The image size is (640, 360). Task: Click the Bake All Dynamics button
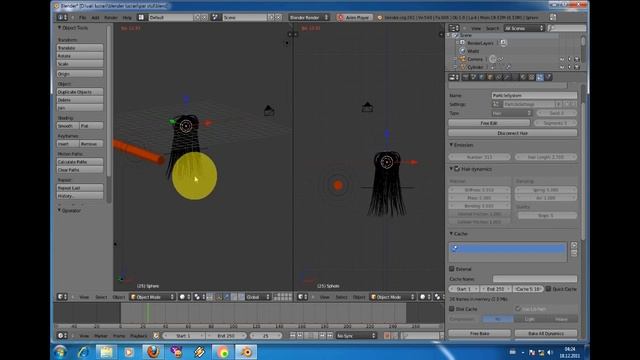[546, 333]
